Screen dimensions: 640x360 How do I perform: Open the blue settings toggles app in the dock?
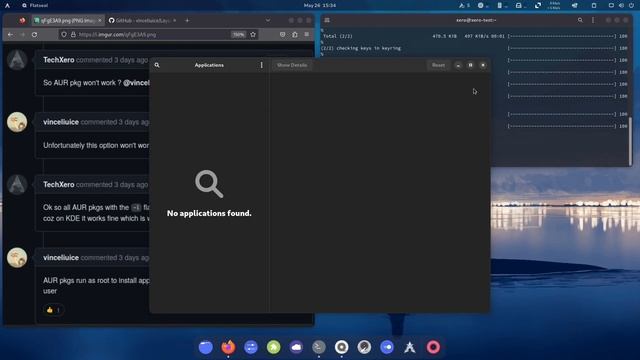[251, 347]
